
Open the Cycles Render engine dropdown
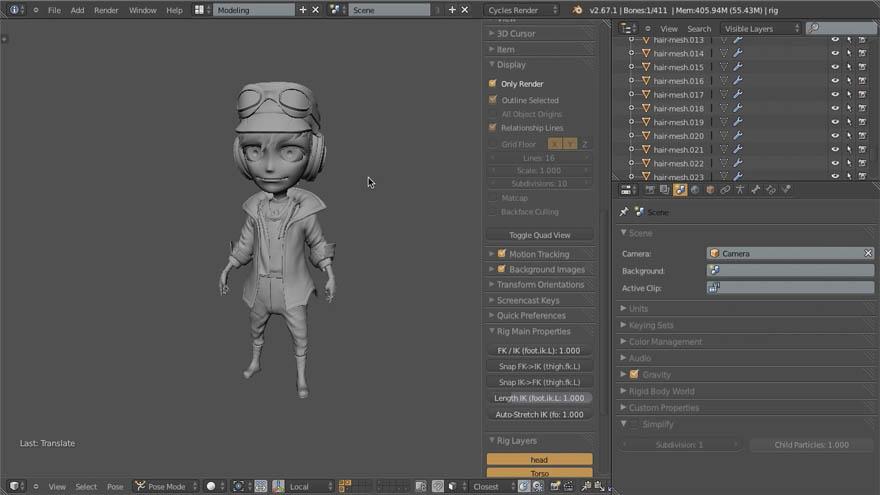point(522,10)
